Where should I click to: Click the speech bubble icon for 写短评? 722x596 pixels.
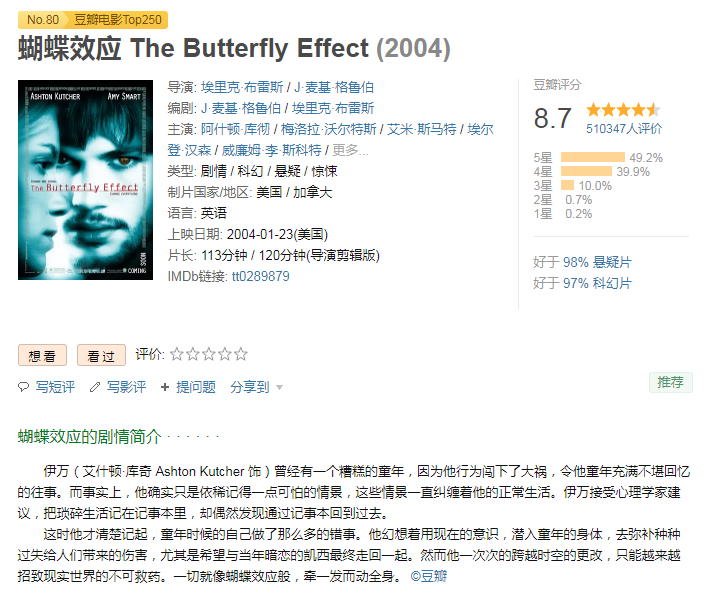(24, 387)
